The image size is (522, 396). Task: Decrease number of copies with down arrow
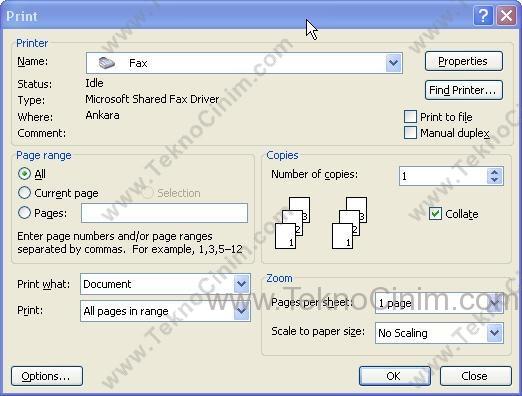click(x=495, y=180)
